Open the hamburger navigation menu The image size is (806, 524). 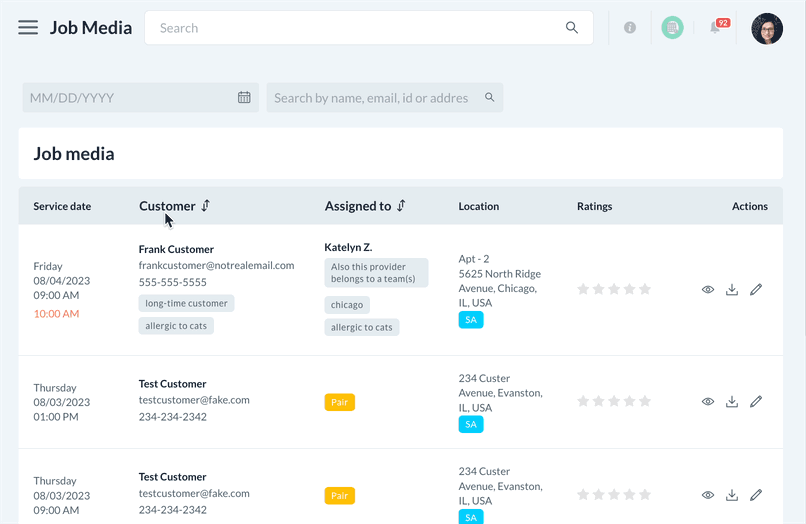click(28, 28)
